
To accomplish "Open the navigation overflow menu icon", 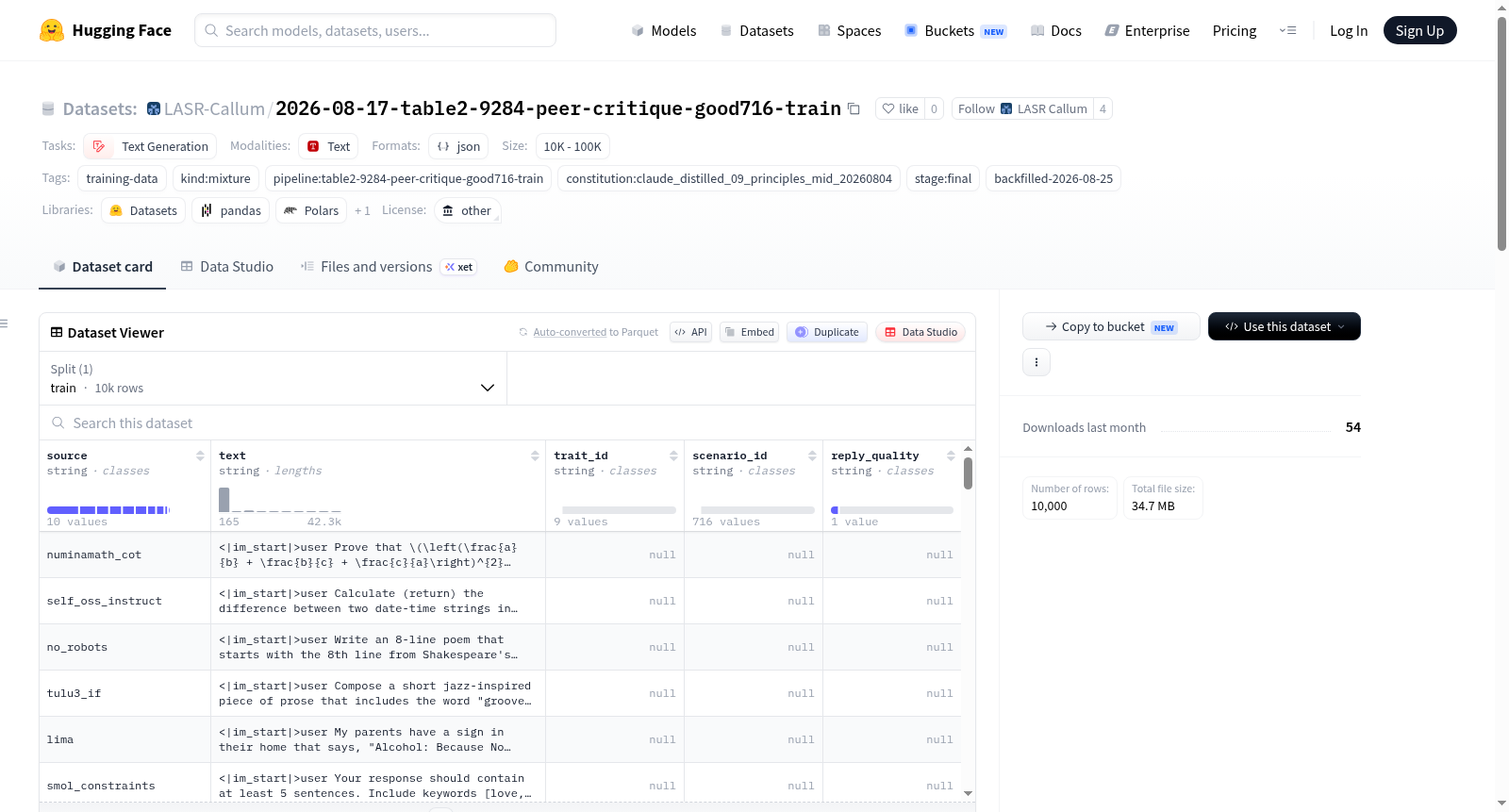I will click(1287, 30).
